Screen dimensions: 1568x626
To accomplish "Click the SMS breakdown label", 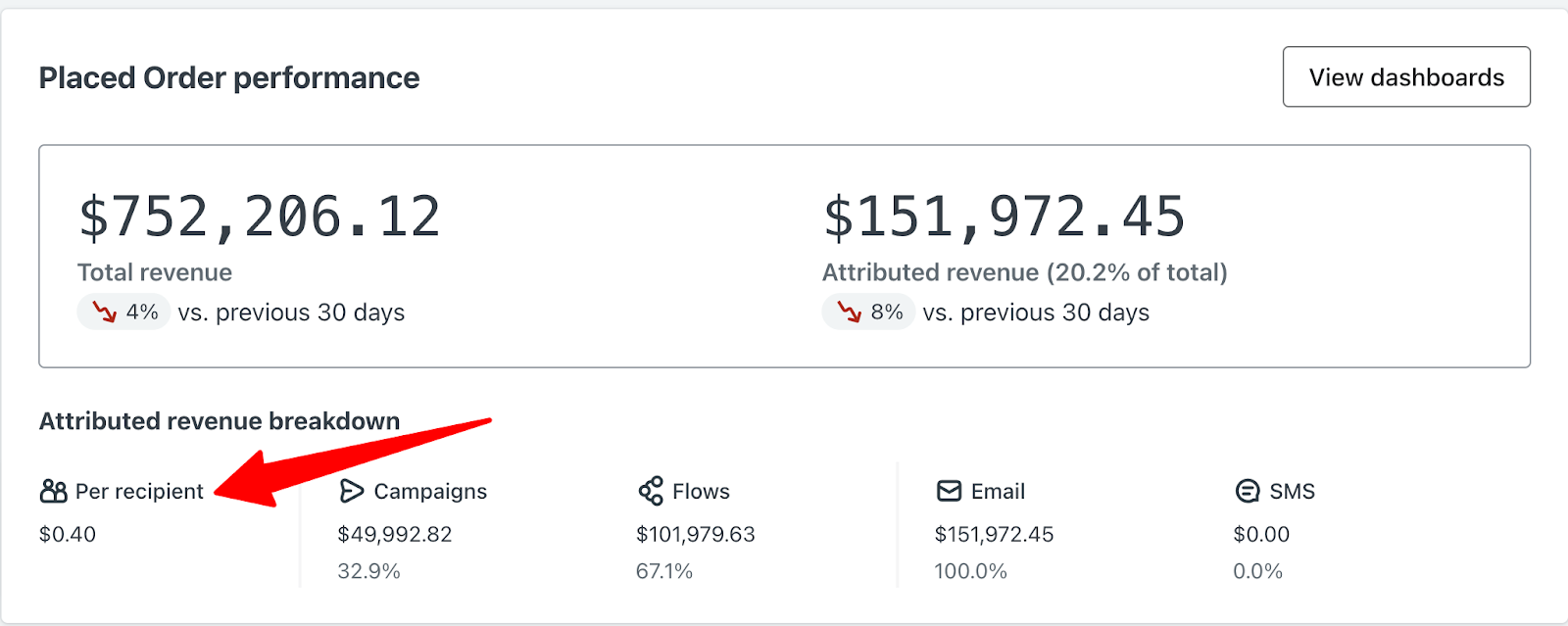I will (1292, 491).
